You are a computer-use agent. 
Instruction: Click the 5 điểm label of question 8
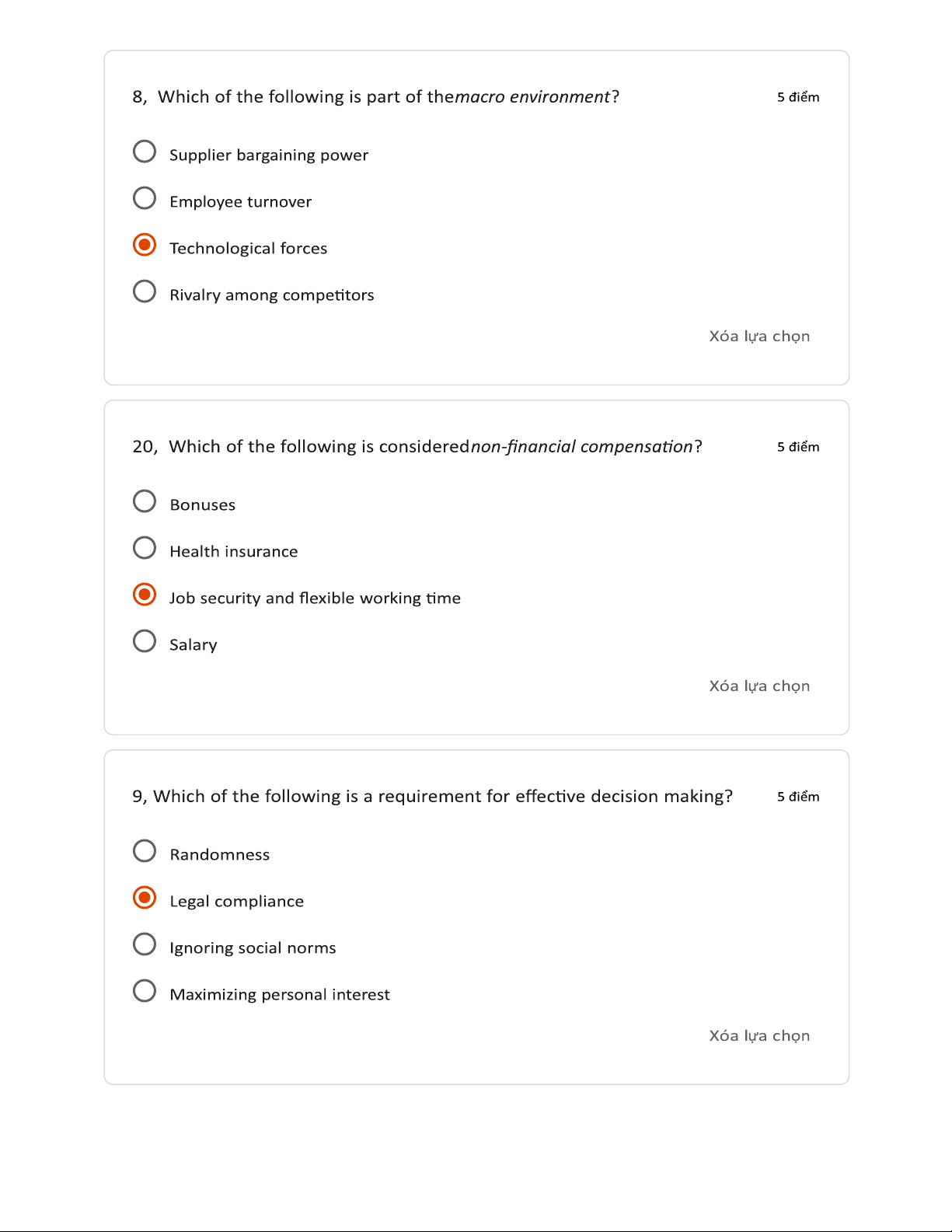(798, 97)
